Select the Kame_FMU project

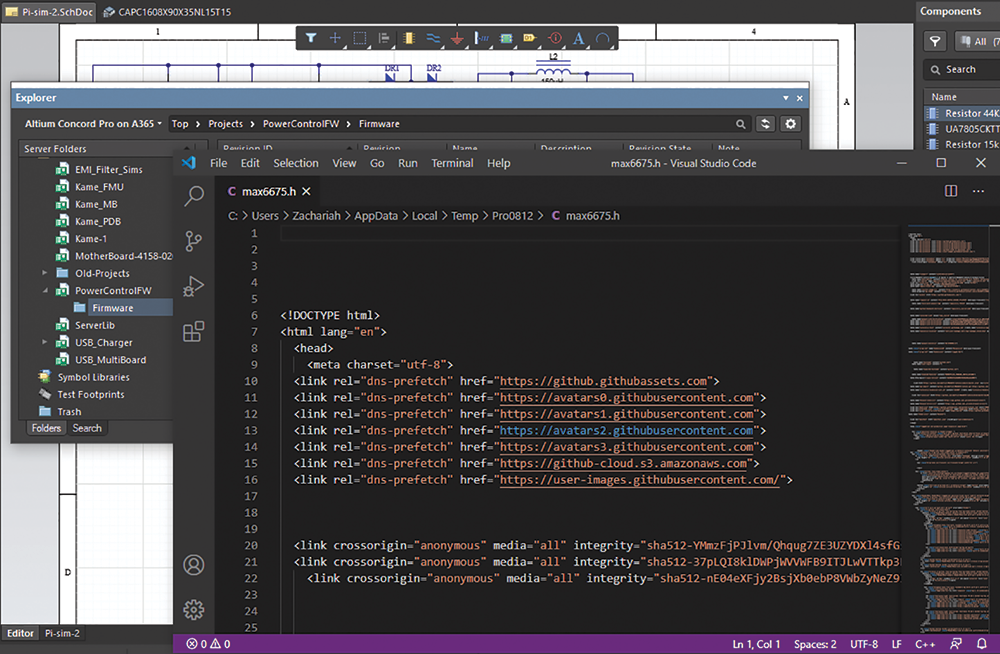[x=99, y=187]
